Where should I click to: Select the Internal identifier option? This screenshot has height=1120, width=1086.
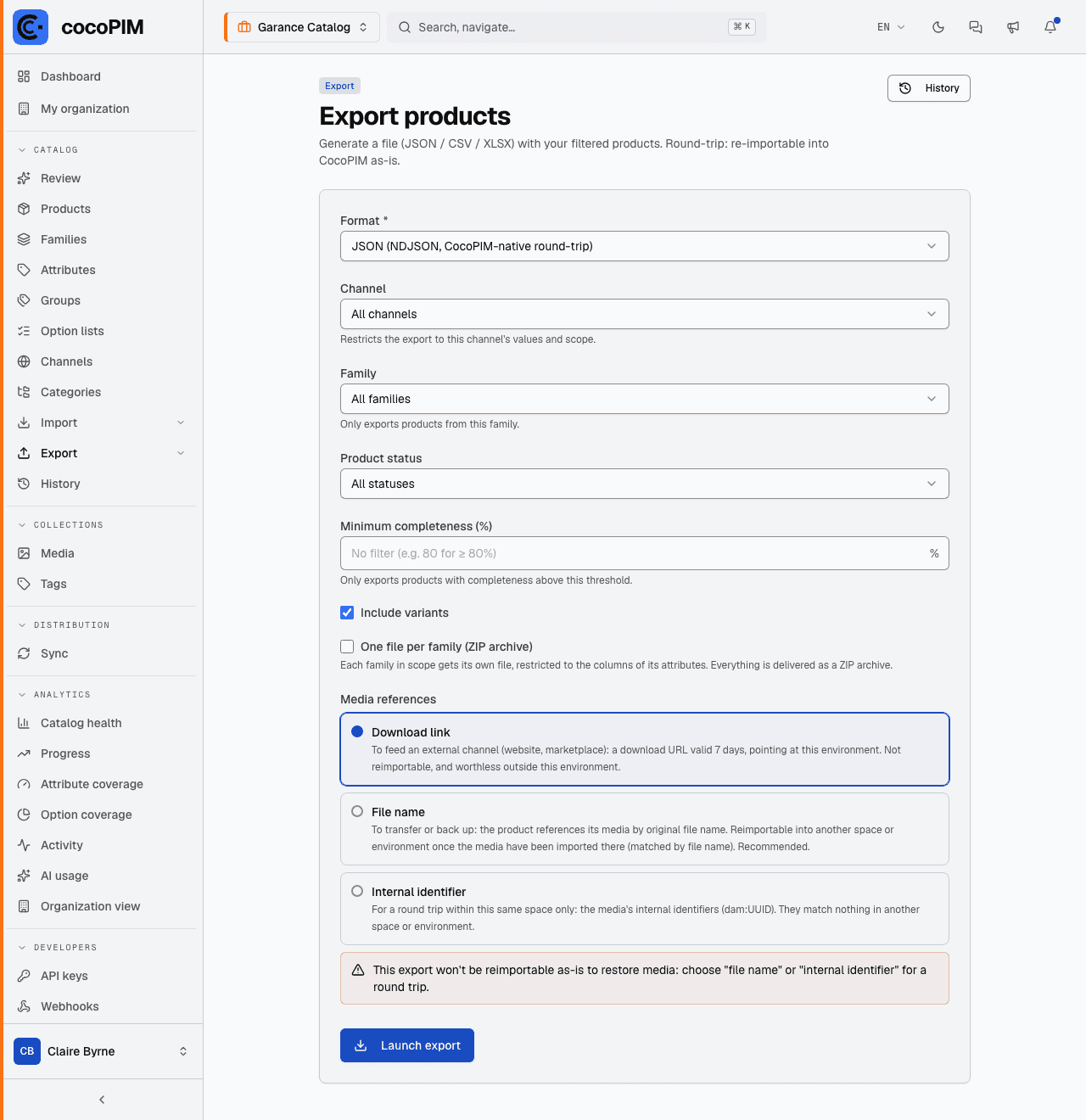point(645,909)
